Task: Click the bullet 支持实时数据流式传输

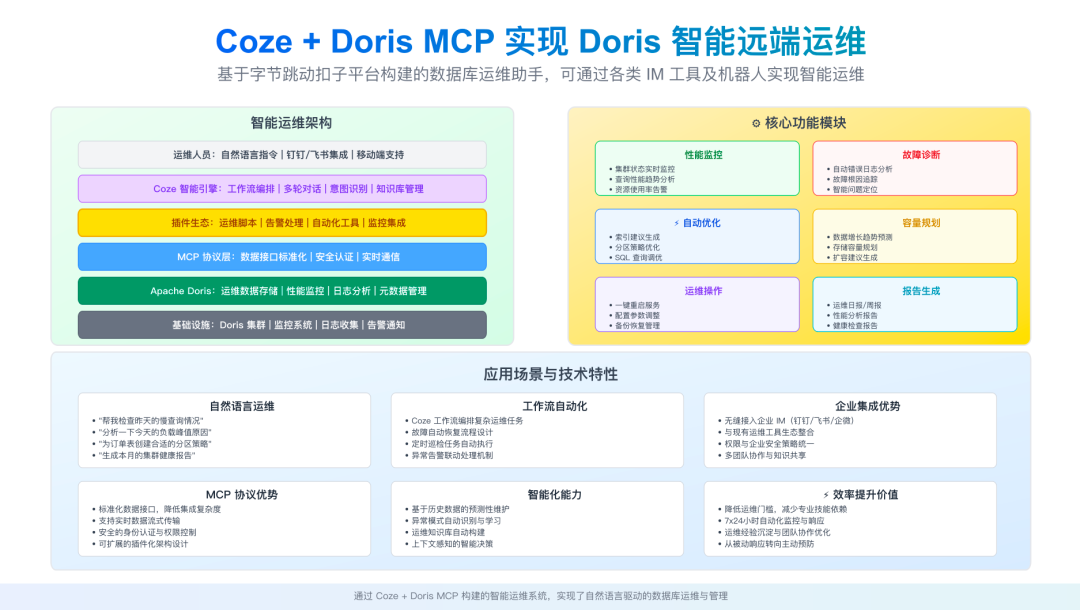Action: 139,521
